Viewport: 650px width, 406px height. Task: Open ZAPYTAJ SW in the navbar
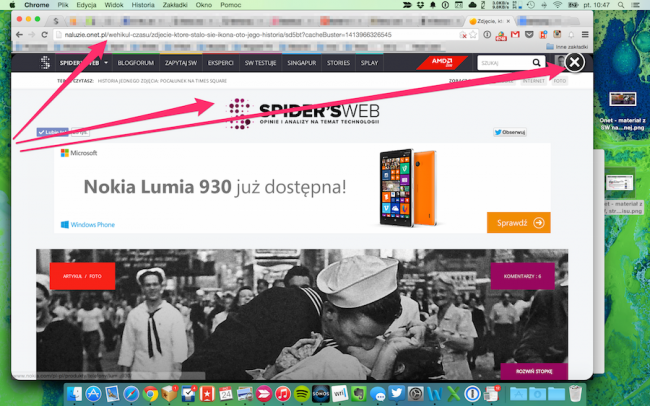tap(181, 63)
